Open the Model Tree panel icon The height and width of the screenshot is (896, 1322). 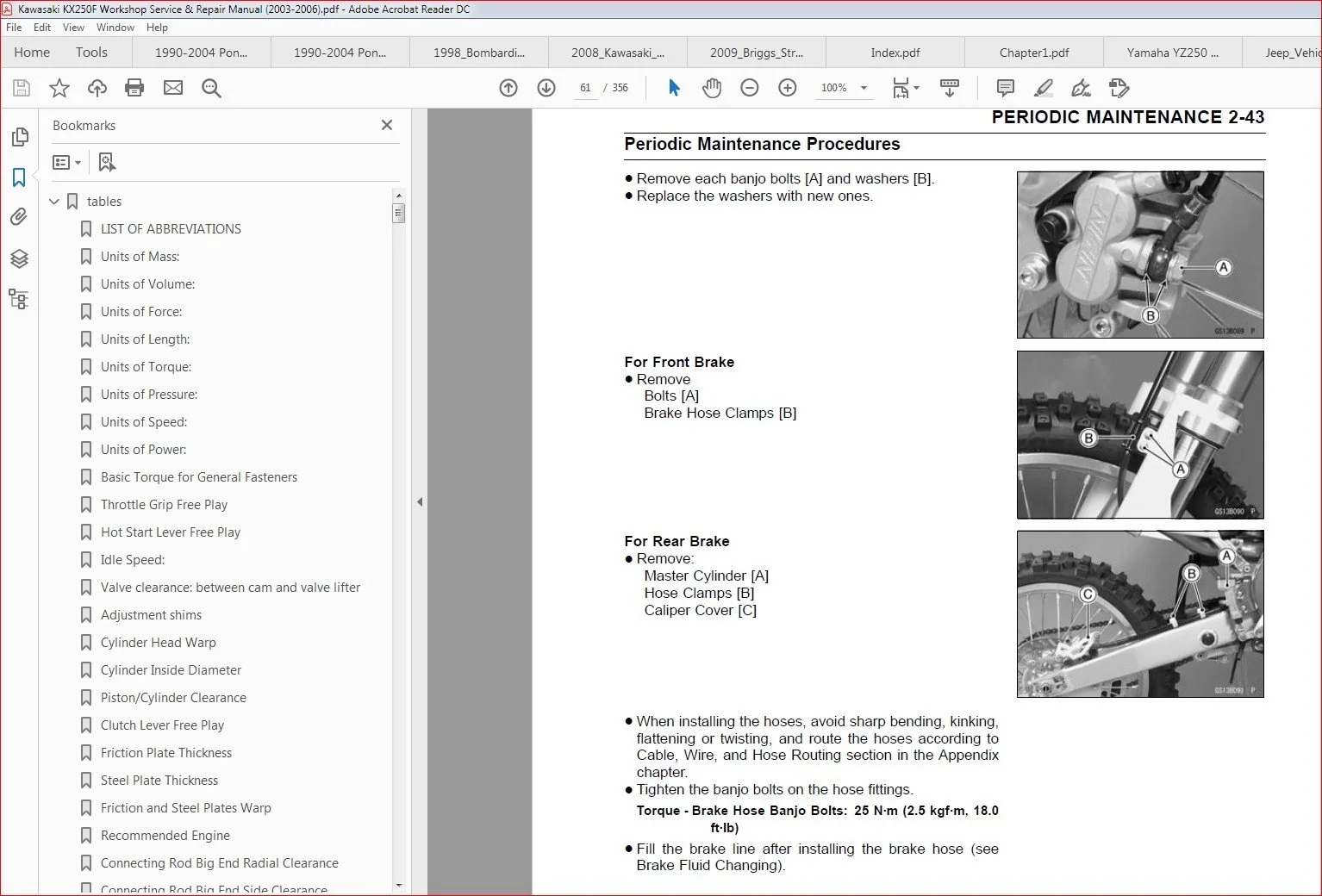point(19,299)
